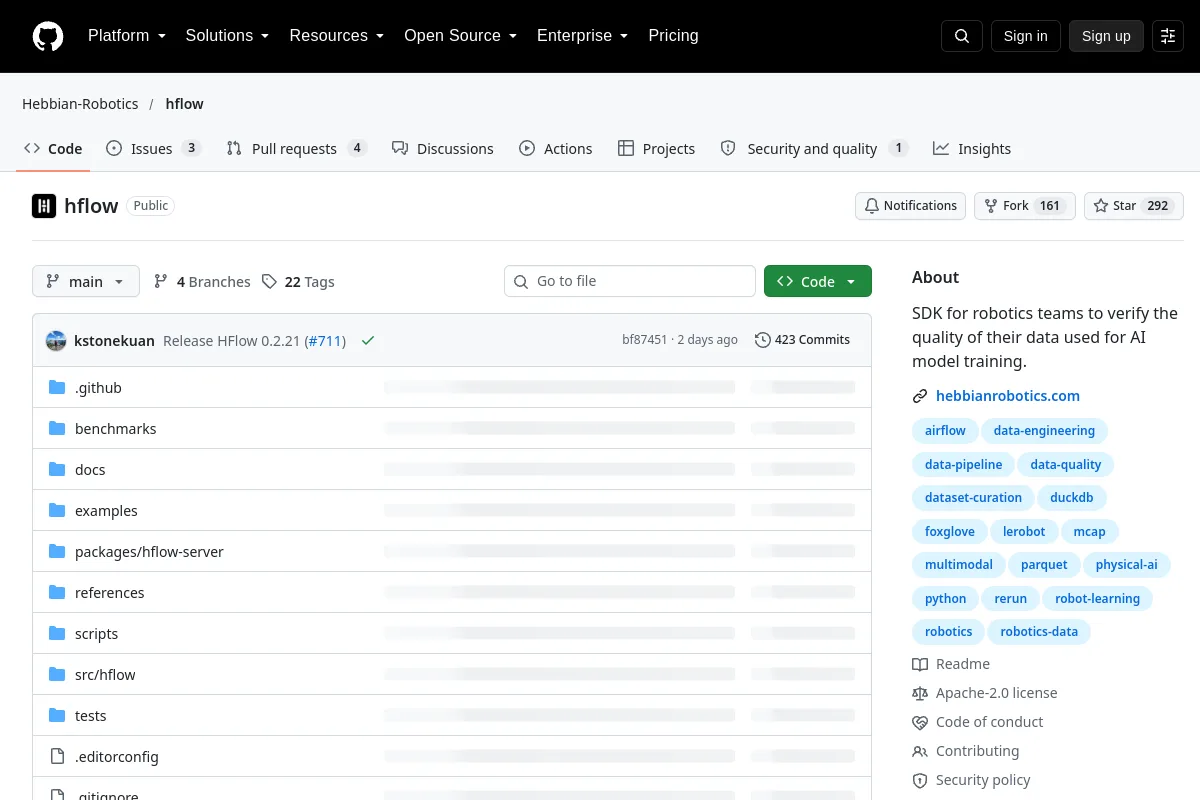This screenshot has width=1200, height=800.
Task: Go to the GitHub homepage logo
Action: click(48, 36)
